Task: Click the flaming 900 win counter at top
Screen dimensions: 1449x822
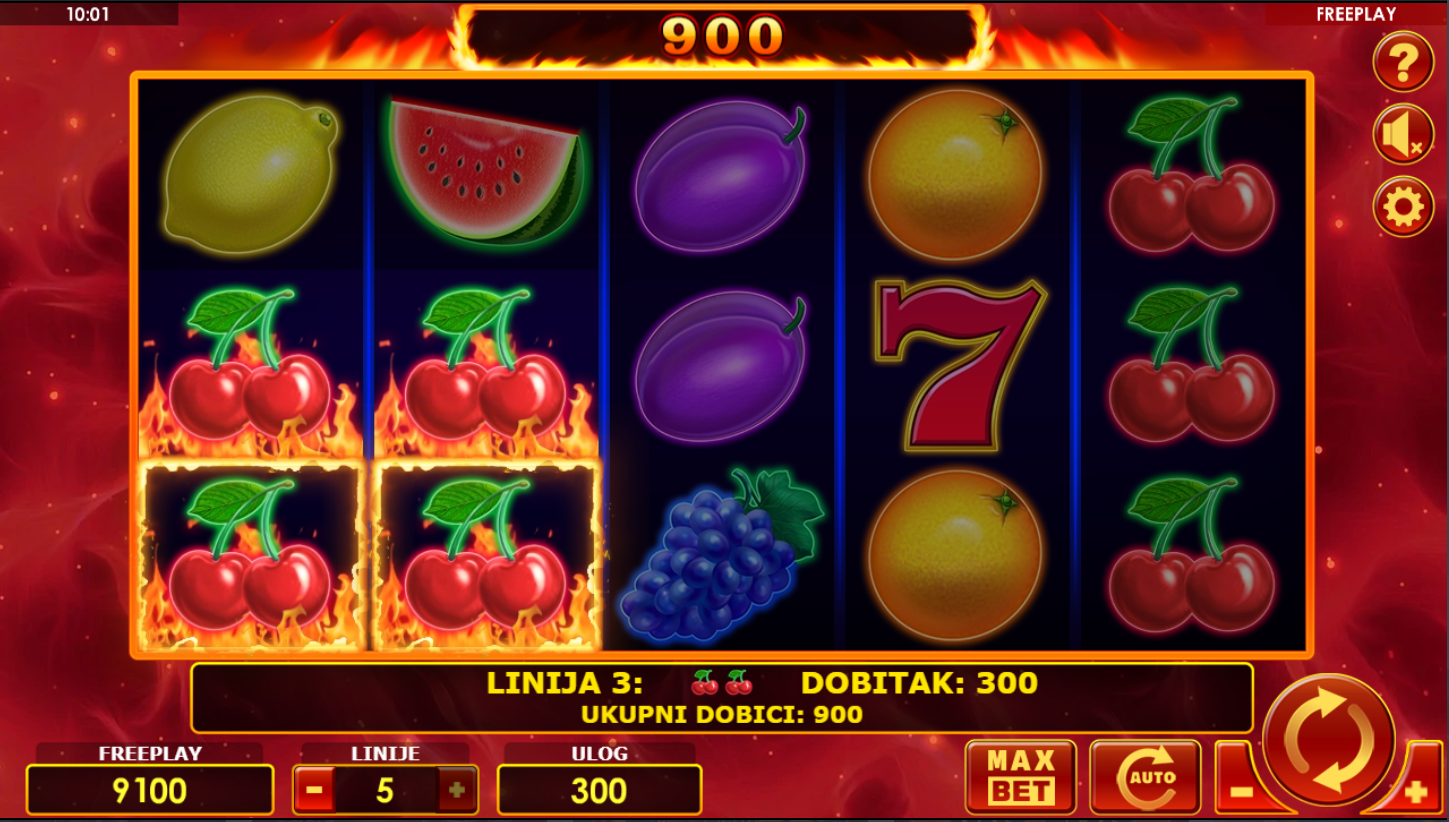Action: 722,38
